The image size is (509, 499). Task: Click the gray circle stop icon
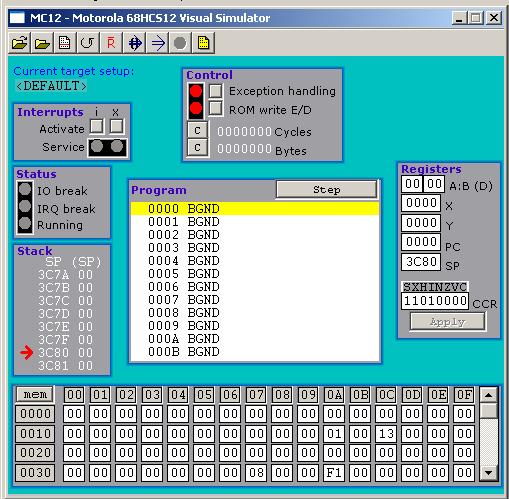click(x=180, y=43)
